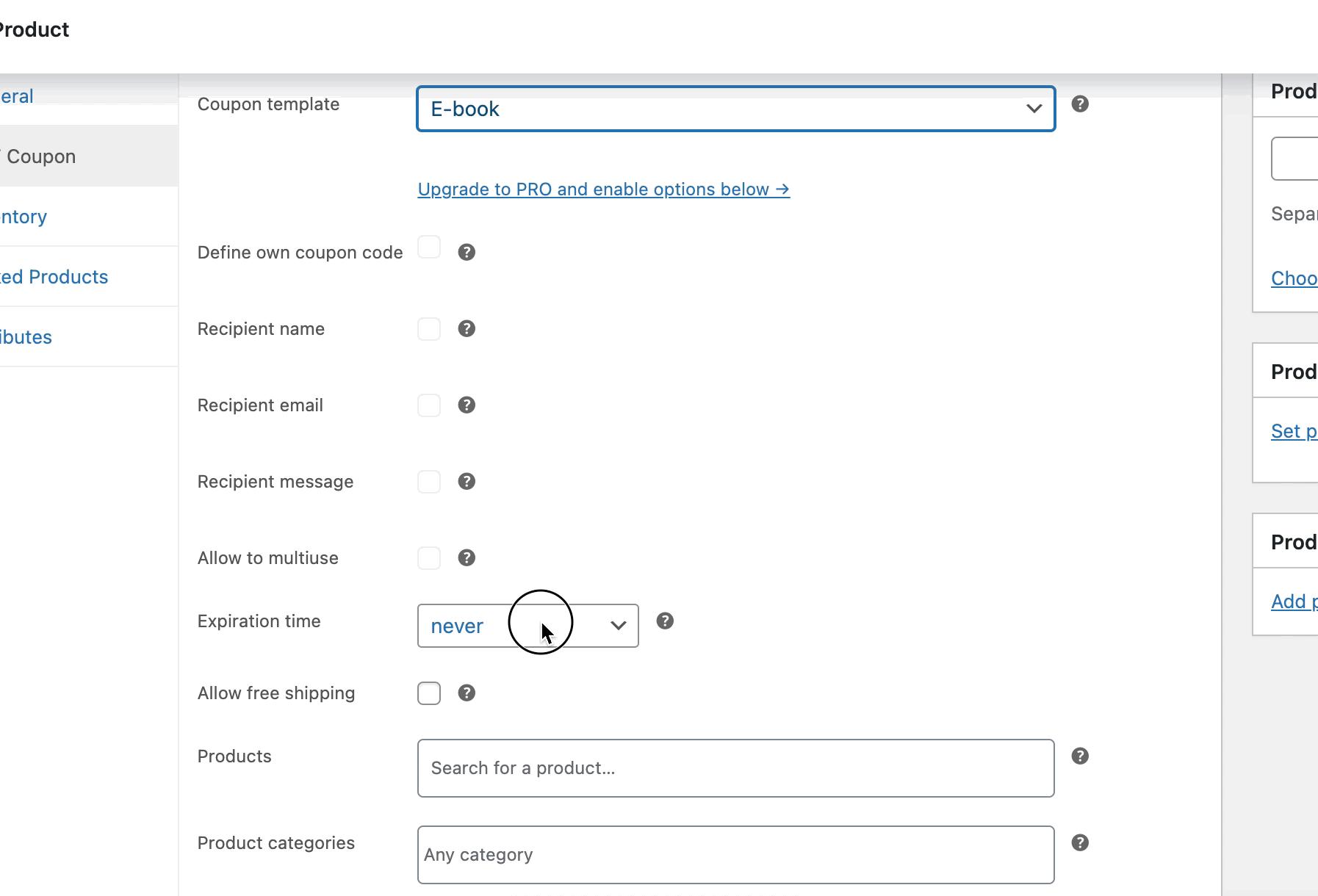
Task: Switch to the Coupon tab in sidebar
Action: pyautogui.click(x=89, y=156)
